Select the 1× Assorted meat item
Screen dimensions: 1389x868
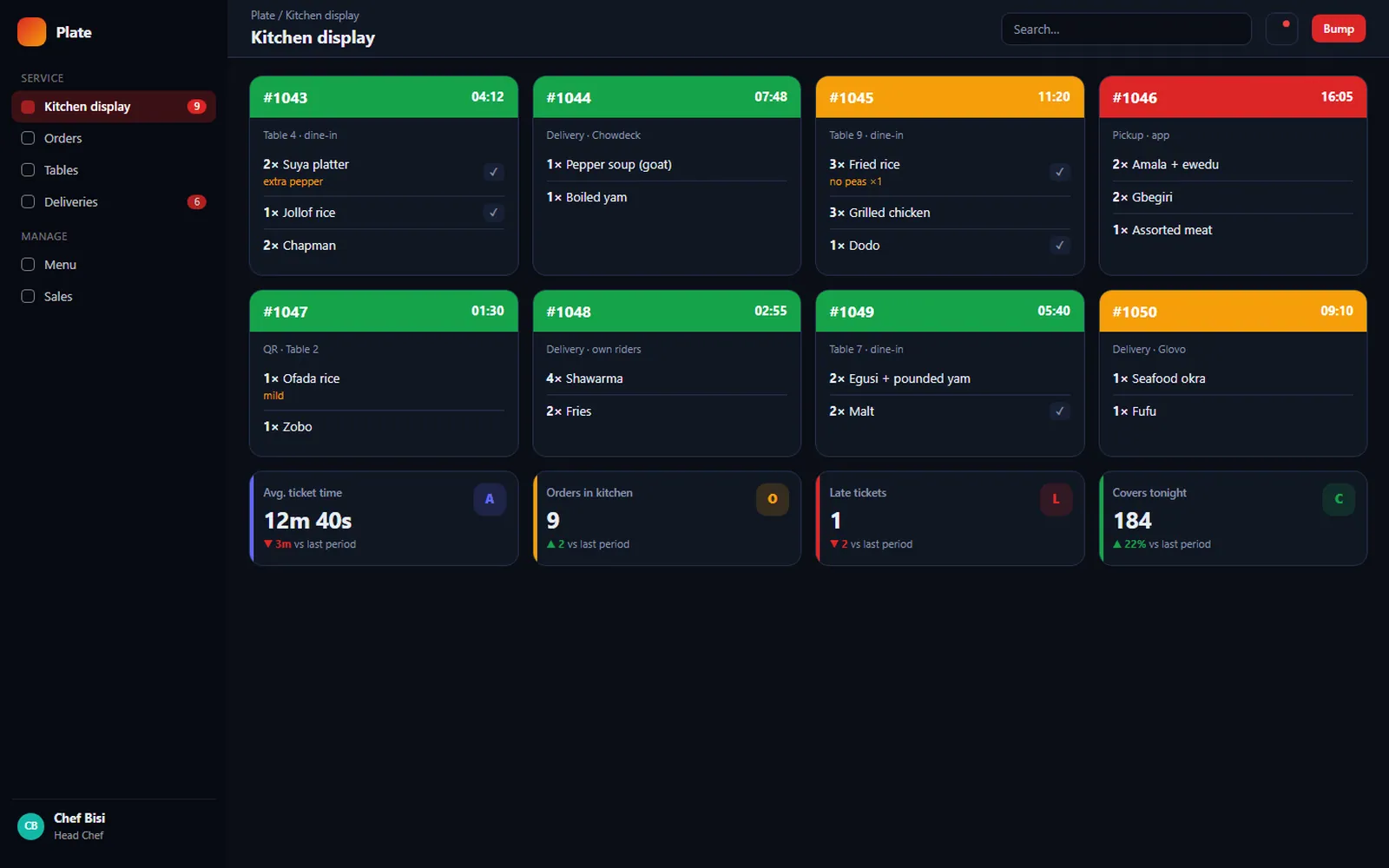point(1233,230)
